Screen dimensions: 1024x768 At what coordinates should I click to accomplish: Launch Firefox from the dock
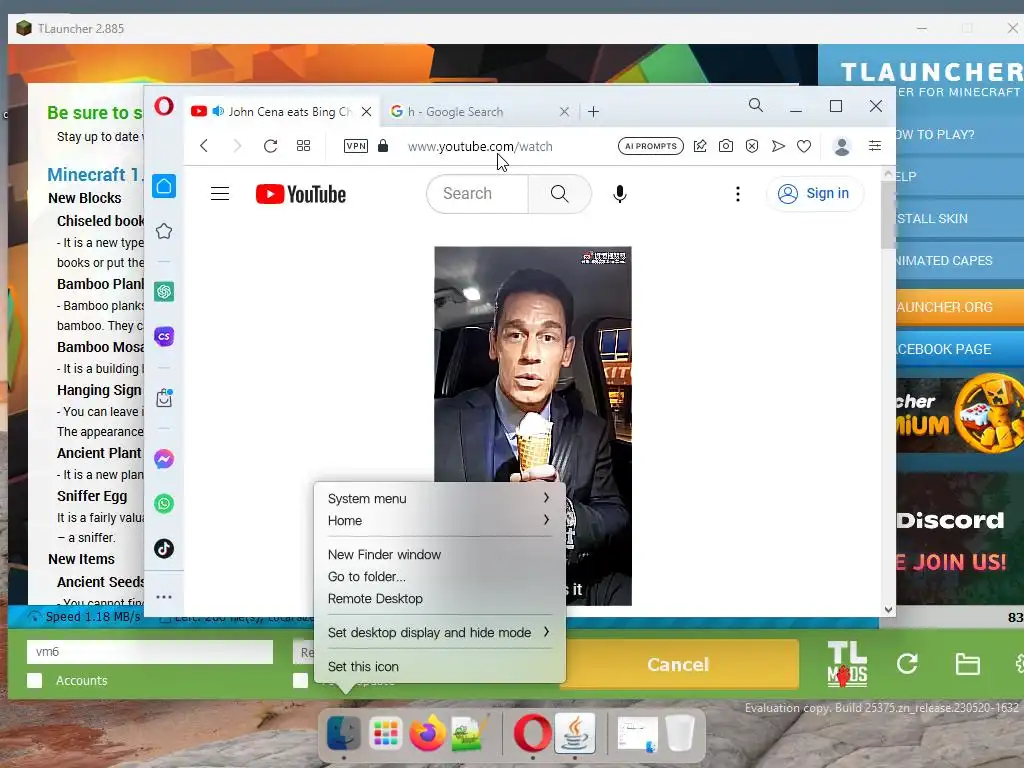(427, 733)
